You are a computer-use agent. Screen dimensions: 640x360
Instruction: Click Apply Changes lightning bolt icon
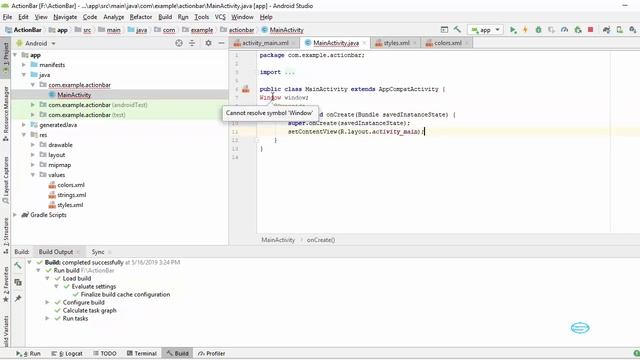(x=525, y=30)
